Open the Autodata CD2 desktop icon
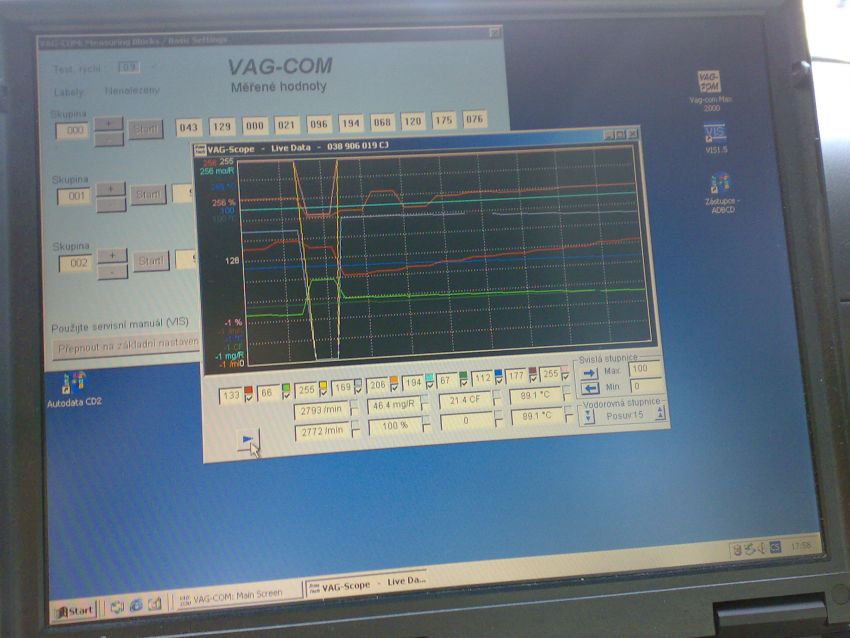The height and width of the screenshot is (638, 850). [74, 389]
